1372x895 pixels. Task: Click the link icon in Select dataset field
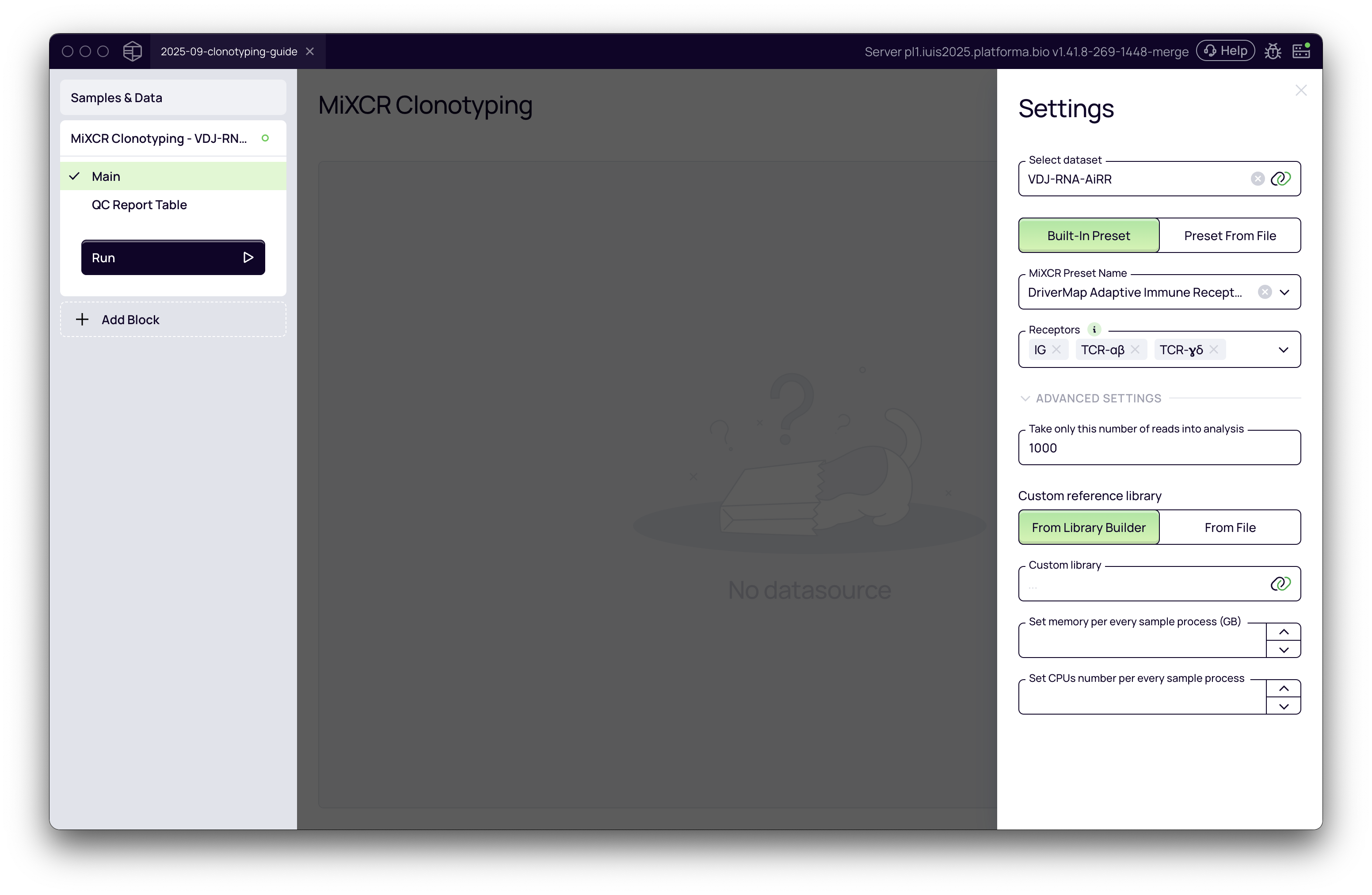pos(1281,179)
